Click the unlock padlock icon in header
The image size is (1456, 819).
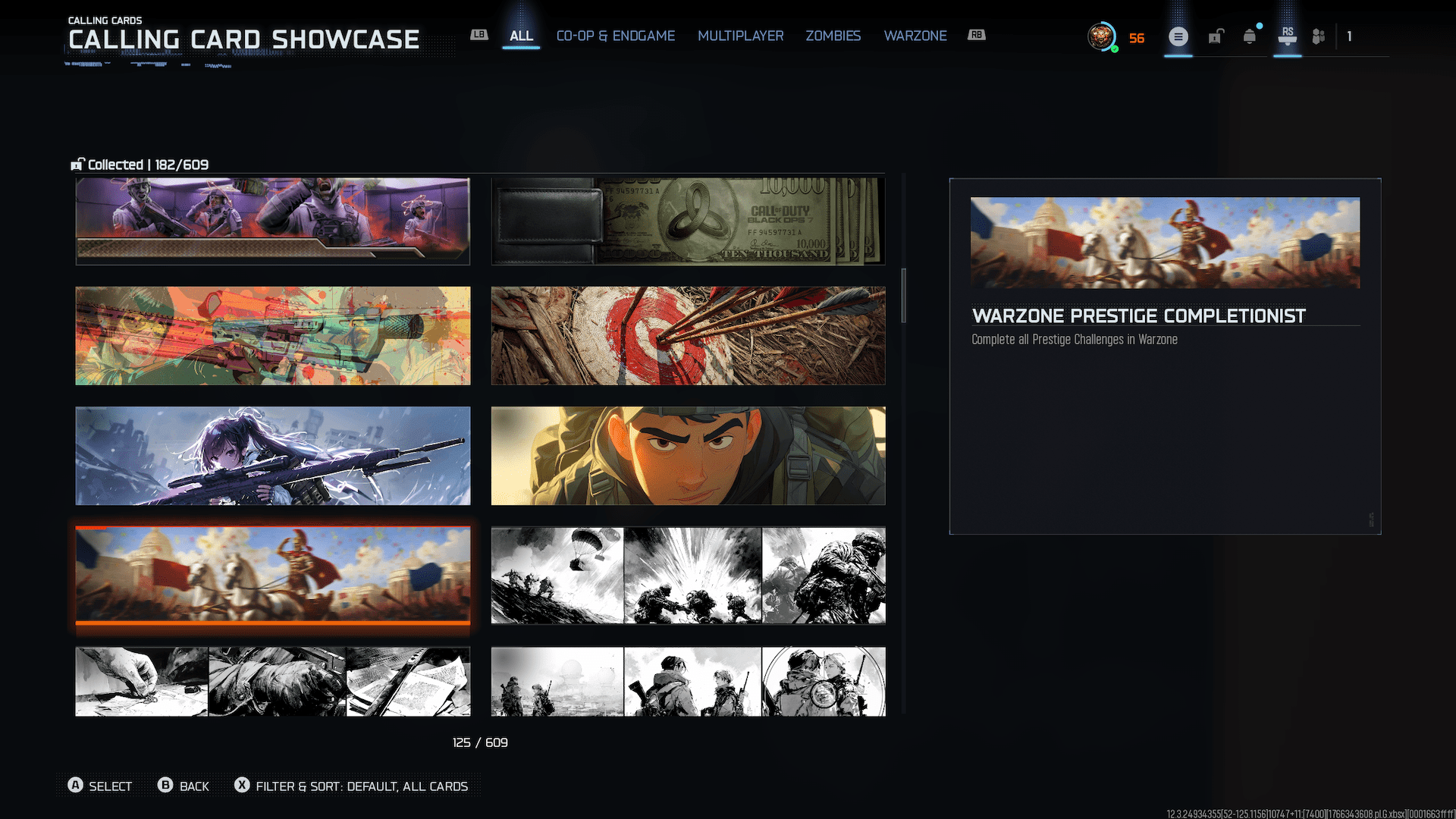tap(1216, 36)
